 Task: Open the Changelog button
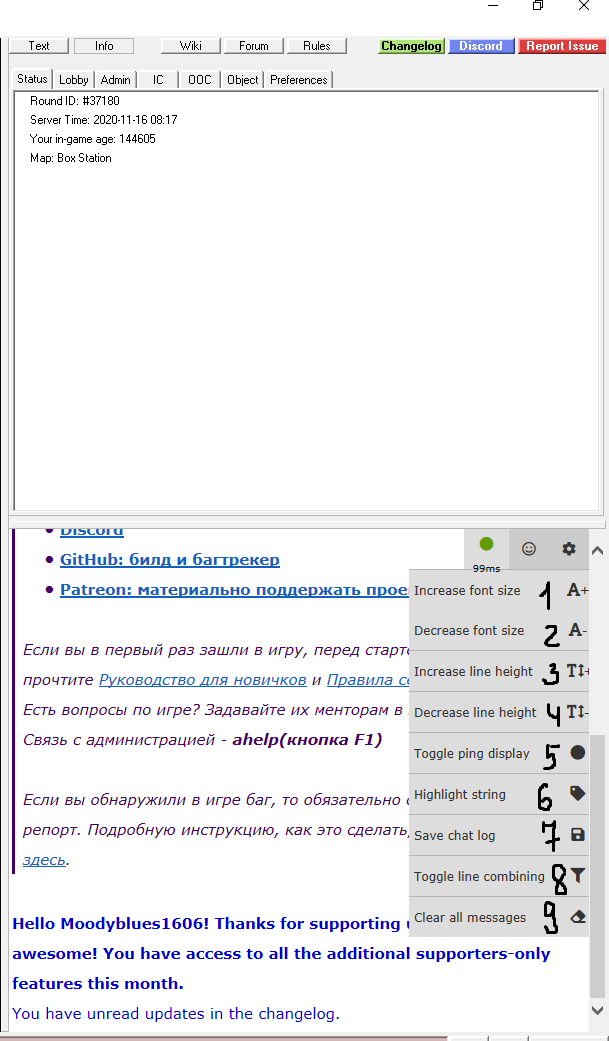point(411,46)
